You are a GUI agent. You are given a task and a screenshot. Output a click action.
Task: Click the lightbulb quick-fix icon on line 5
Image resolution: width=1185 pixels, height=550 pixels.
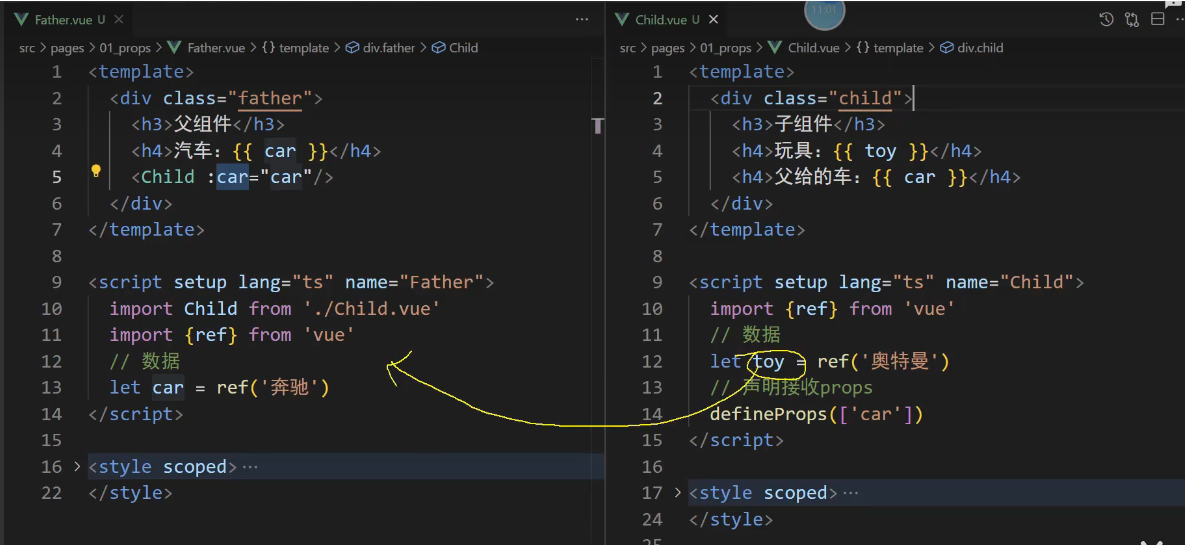click(96, 171)
